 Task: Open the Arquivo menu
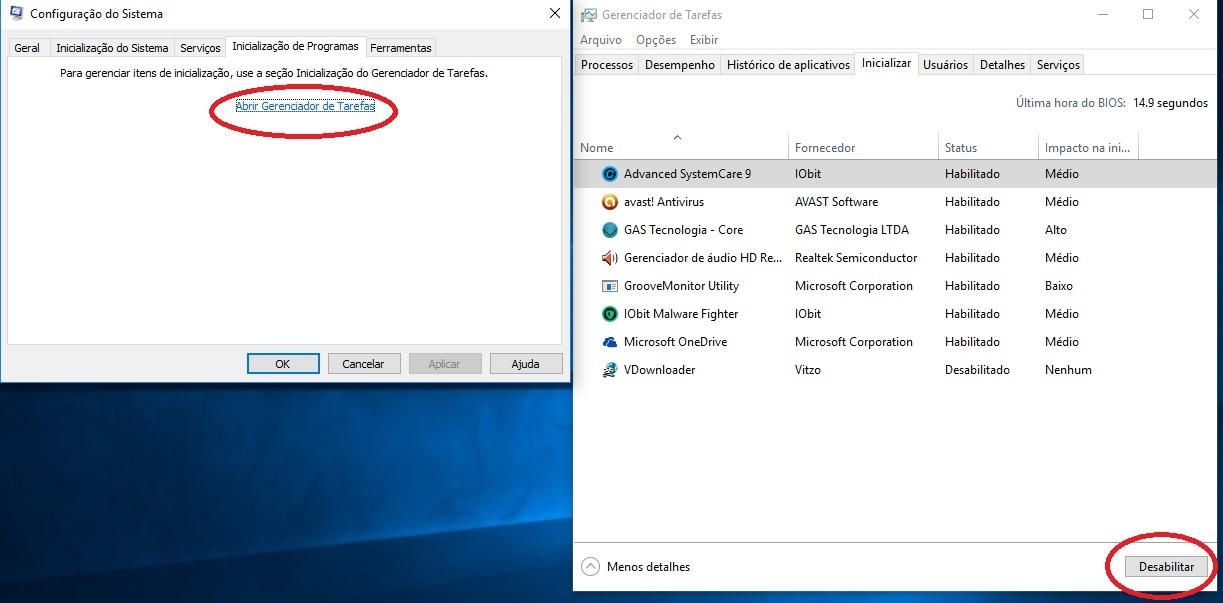click(601, 40)
